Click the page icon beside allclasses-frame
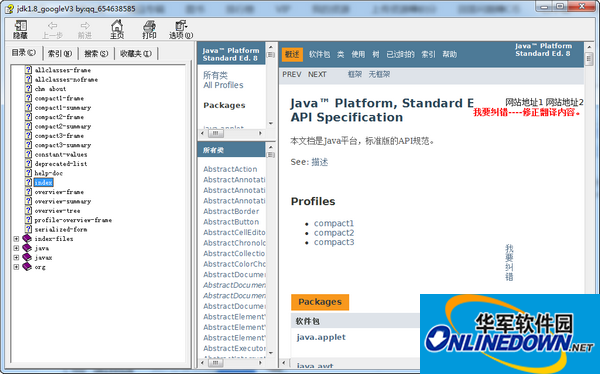The height and width of the screenshot is (374, 600). click(28, 70)
